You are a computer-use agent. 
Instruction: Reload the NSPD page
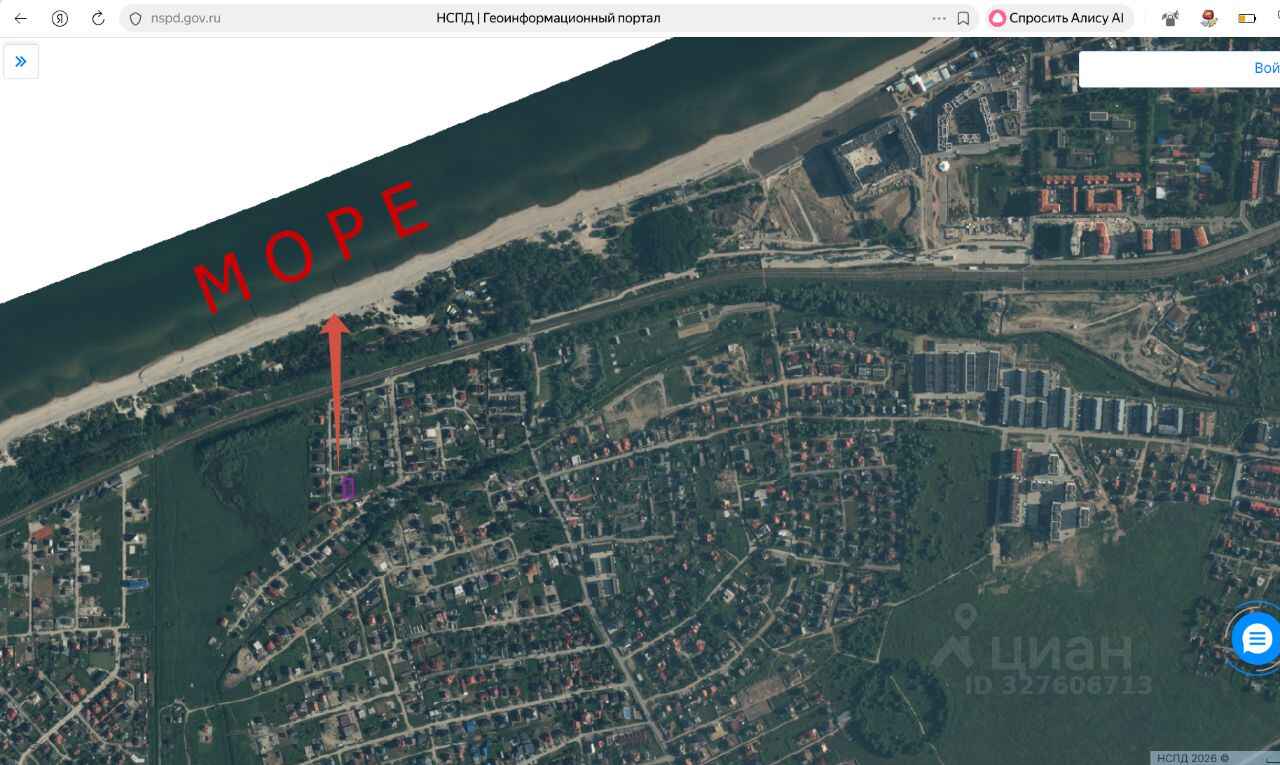[98, 18]
